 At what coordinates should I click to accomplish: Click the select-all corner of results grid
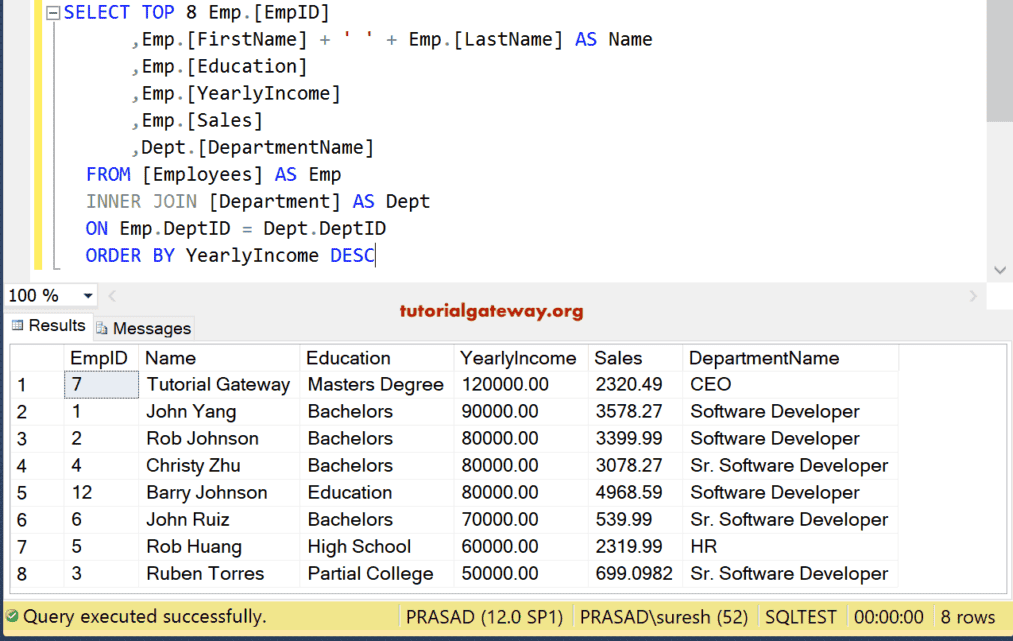[37, 358]
